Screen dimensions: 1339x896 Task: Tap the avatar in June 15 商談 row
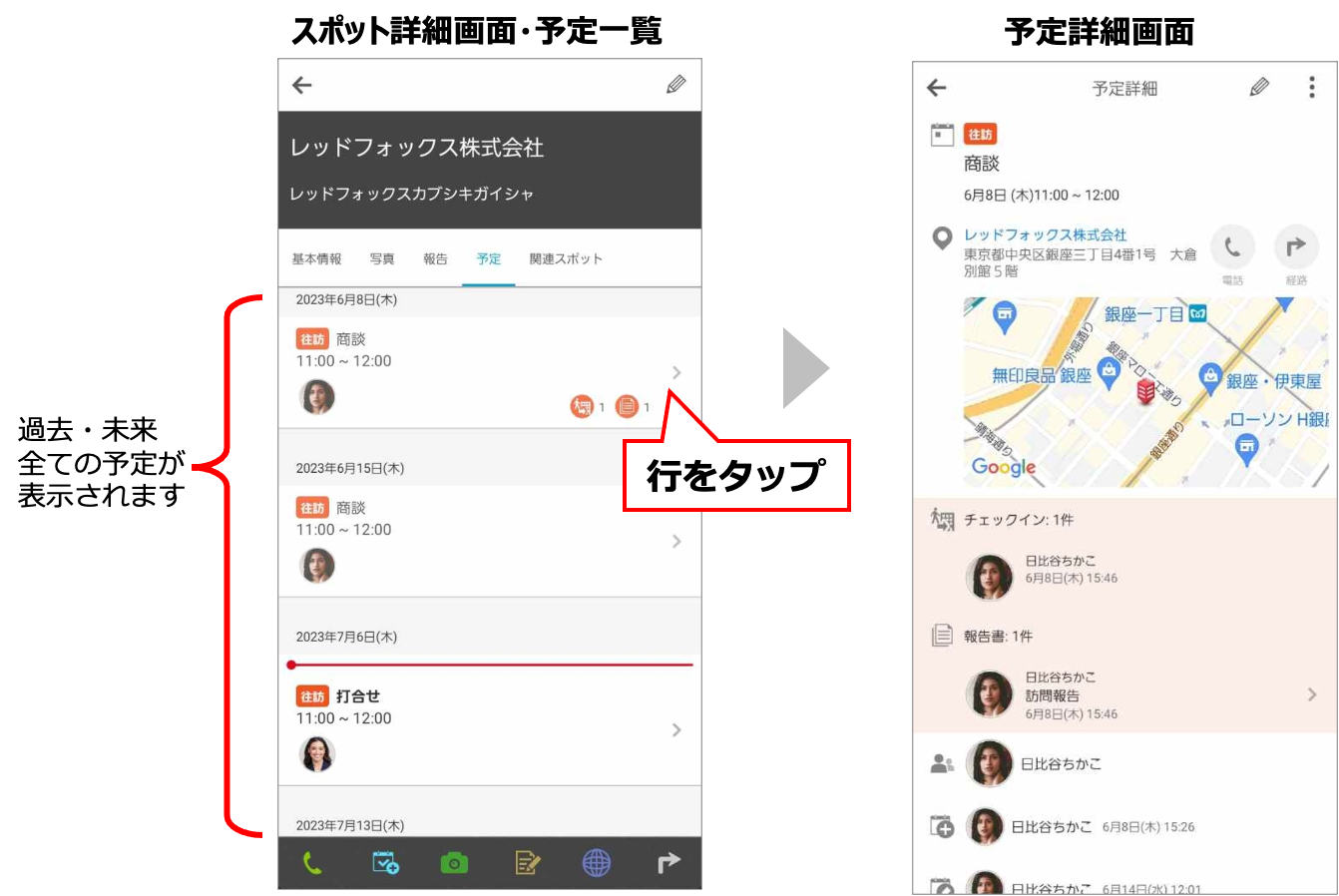(317, 566)
